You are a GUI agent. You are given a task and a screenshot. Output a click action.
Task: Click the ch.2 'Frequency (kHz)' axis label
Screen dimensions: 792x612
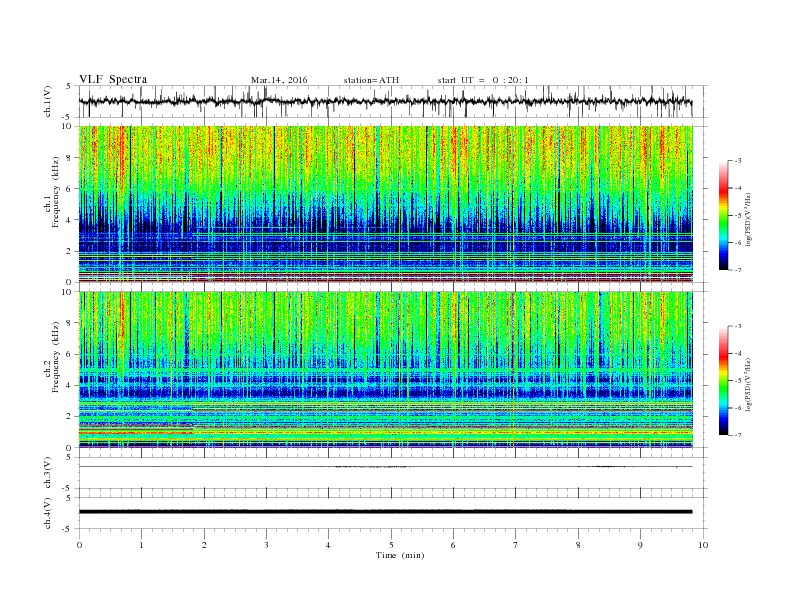pyautogui.click(x=55, y=358)
